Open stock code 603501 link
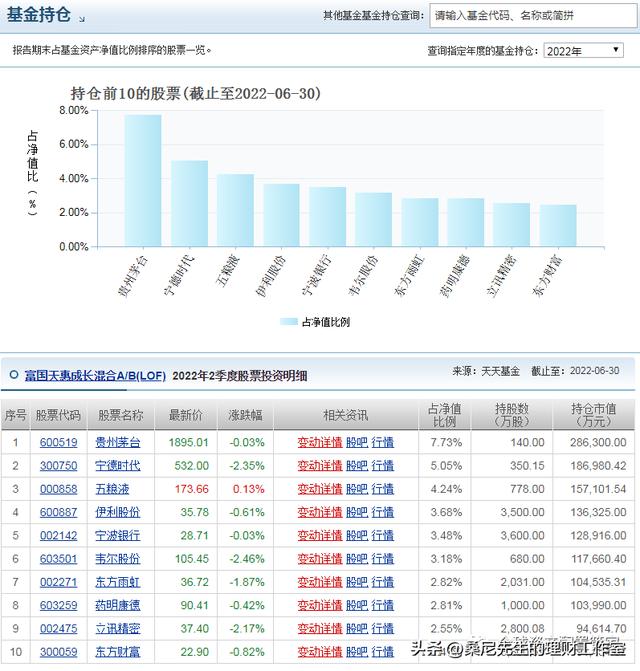The width and height of the screenshot is (640, 671). point(59,559)
